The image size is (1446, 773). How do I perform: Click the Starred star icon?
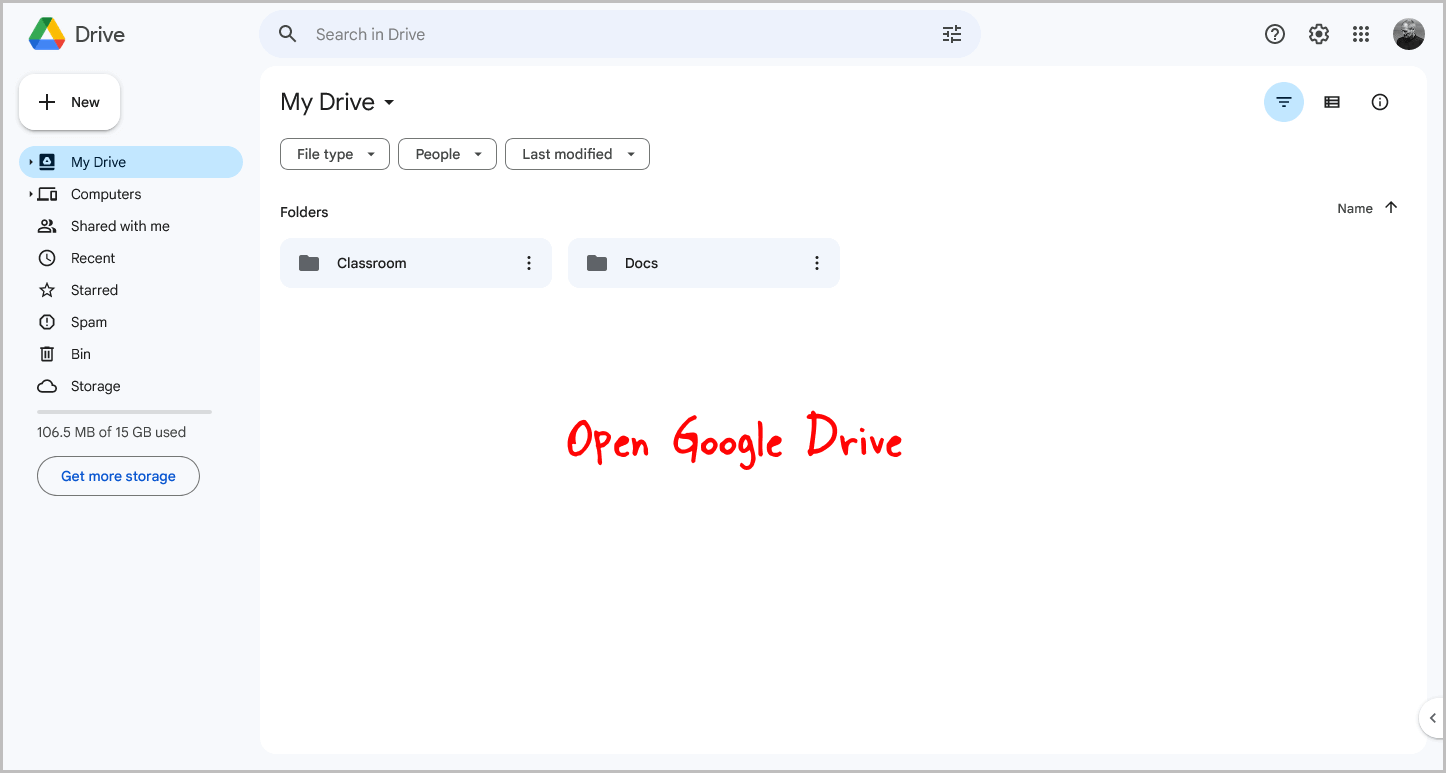click(47, 290)
